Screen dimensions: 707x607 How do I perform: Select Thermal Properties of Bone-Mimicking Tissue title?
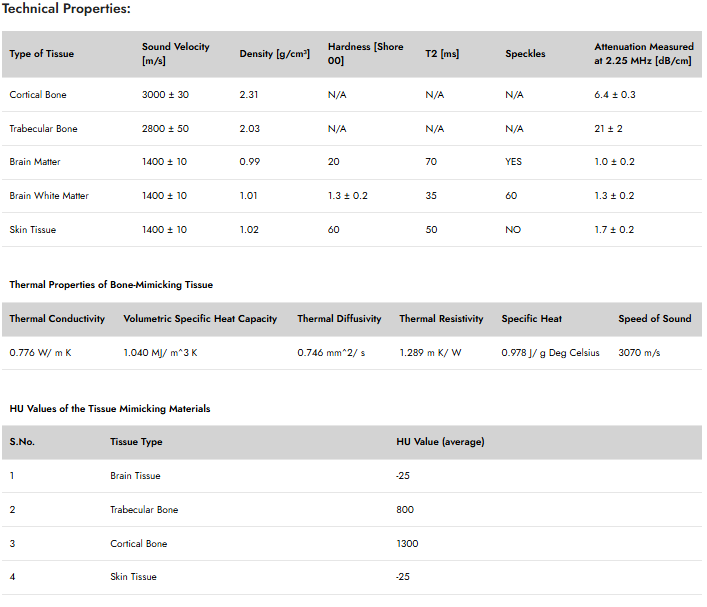111,285
